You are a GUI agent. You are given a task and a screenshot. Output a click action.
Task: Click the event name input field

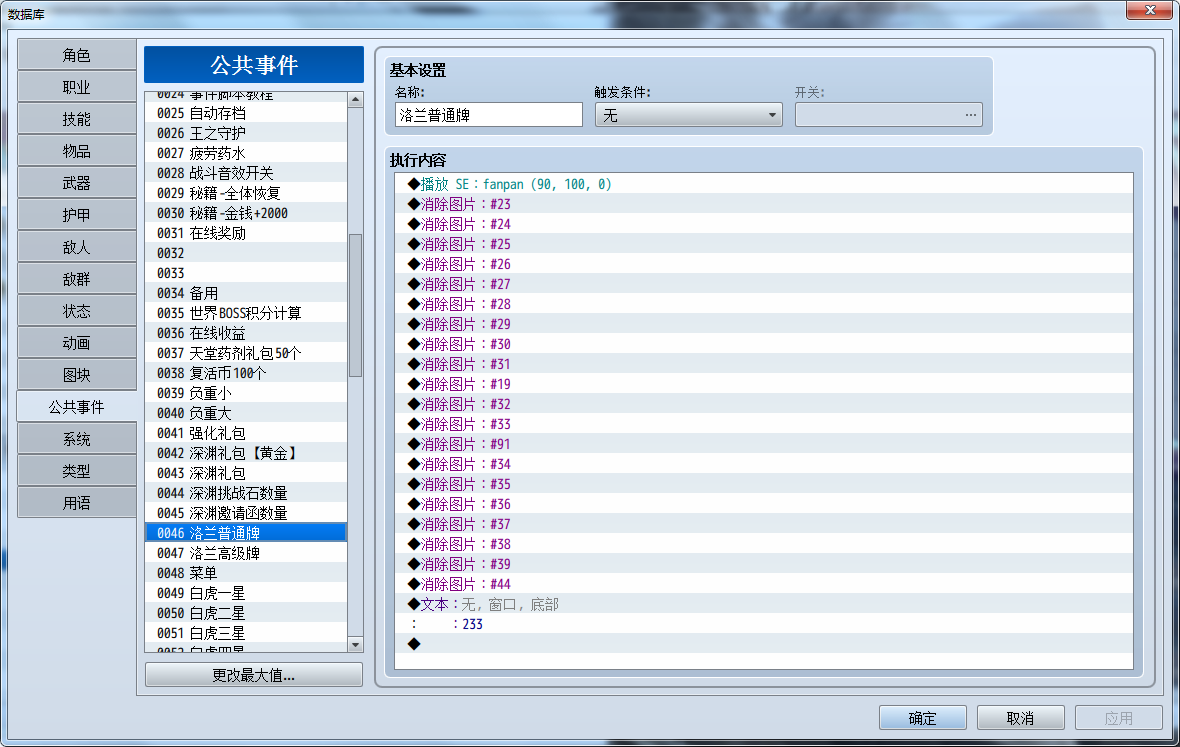(x=488, y=115)
